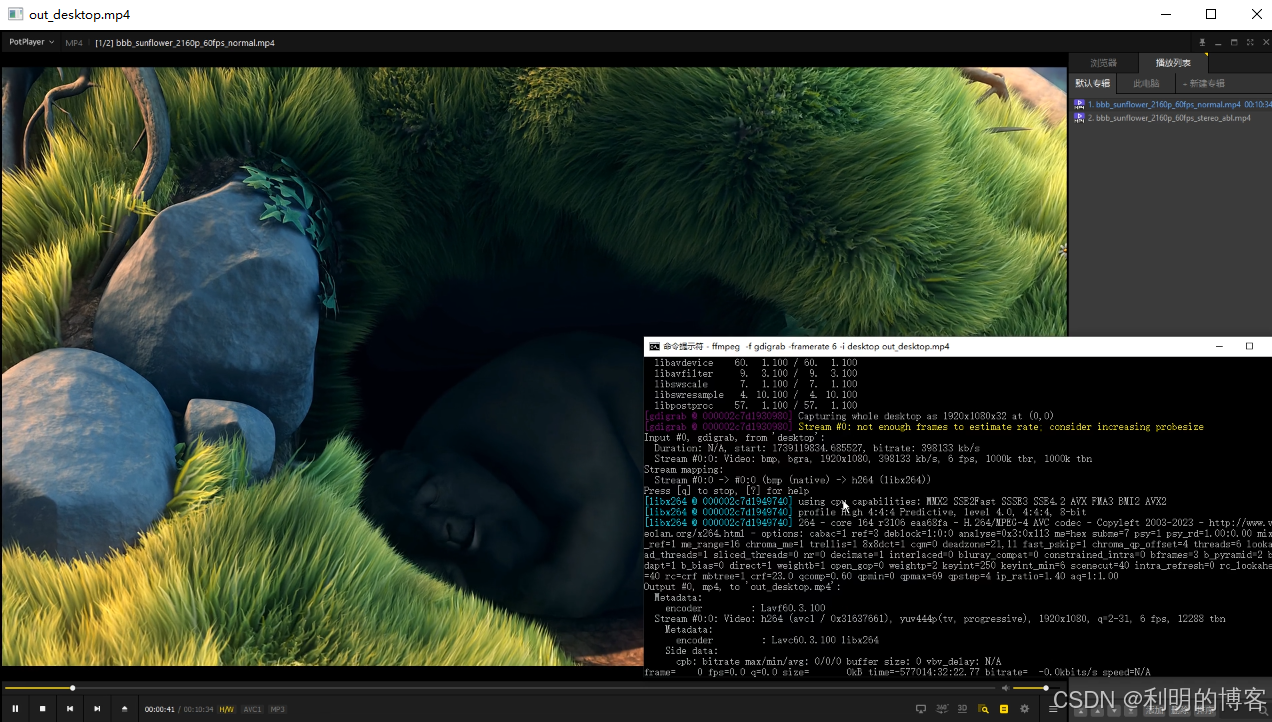Click the current time 00:00:41 display
Image resolution: width=1272 pixels, height=722 pixels.
159,709
